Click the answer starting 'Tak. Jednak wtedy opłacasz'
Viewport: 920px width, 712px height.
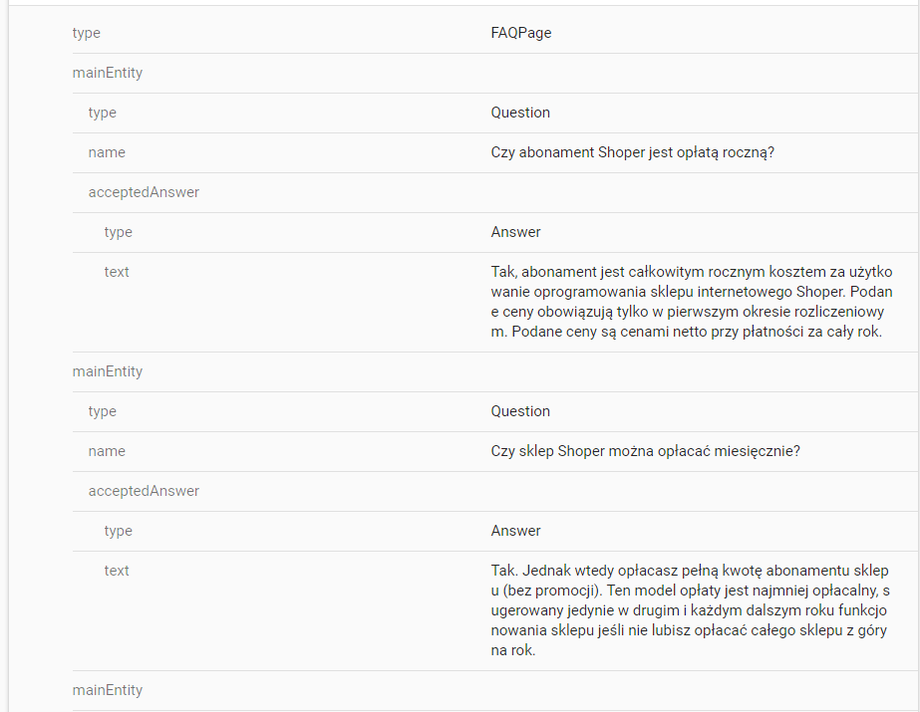[x=689, y=610]
